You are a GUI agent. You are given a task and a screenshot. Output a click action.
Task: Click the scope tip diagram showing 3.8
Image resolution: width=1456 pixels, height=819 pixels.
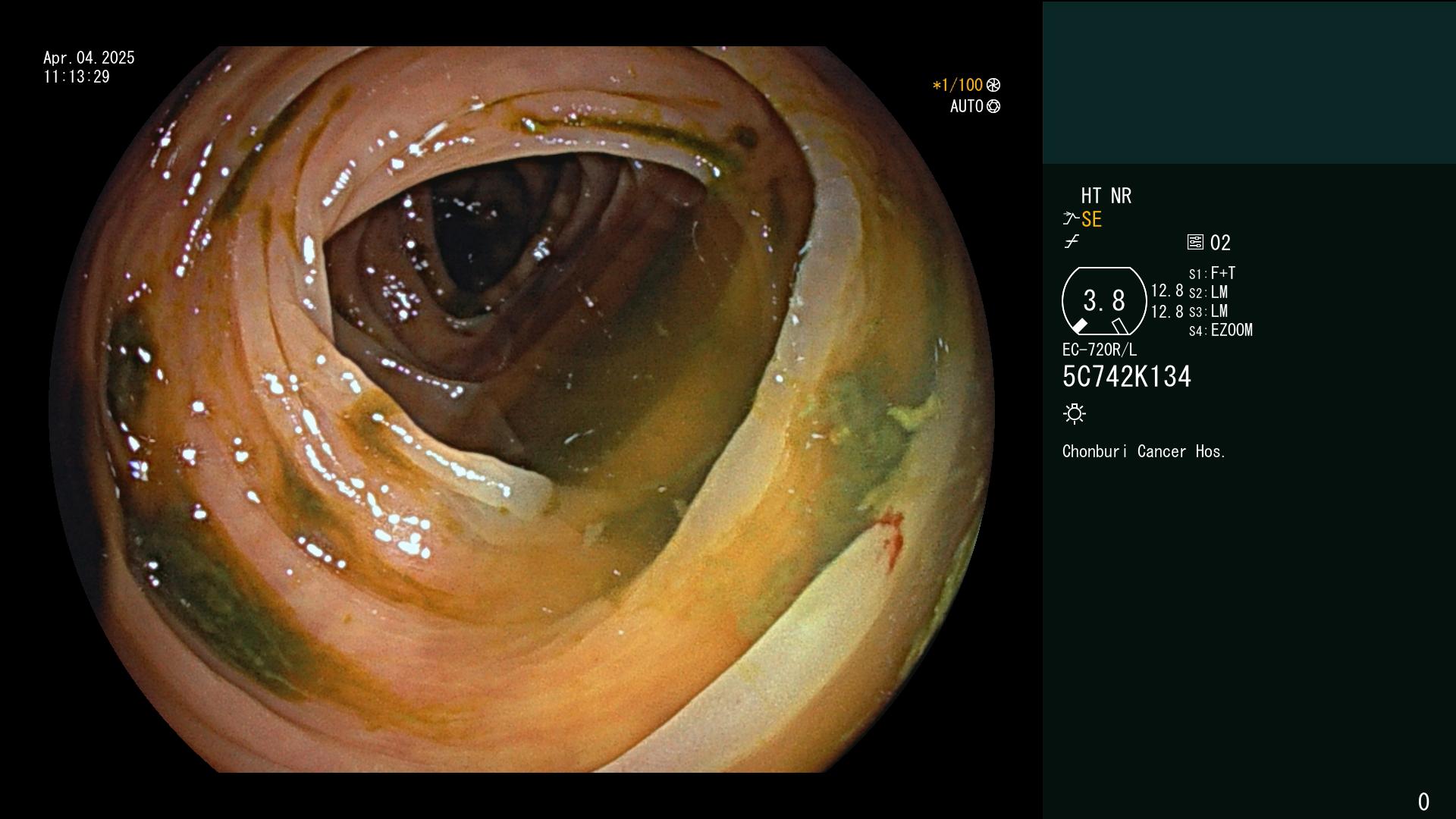1104,301
